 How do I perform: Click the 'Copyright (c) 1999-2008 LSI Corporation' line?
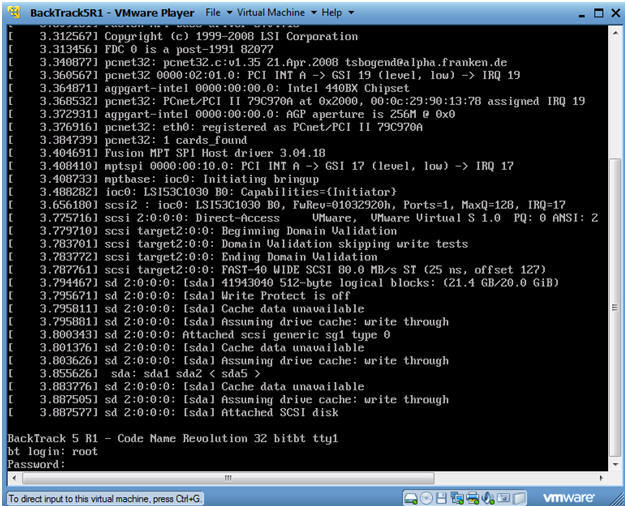tap(183, 36)
